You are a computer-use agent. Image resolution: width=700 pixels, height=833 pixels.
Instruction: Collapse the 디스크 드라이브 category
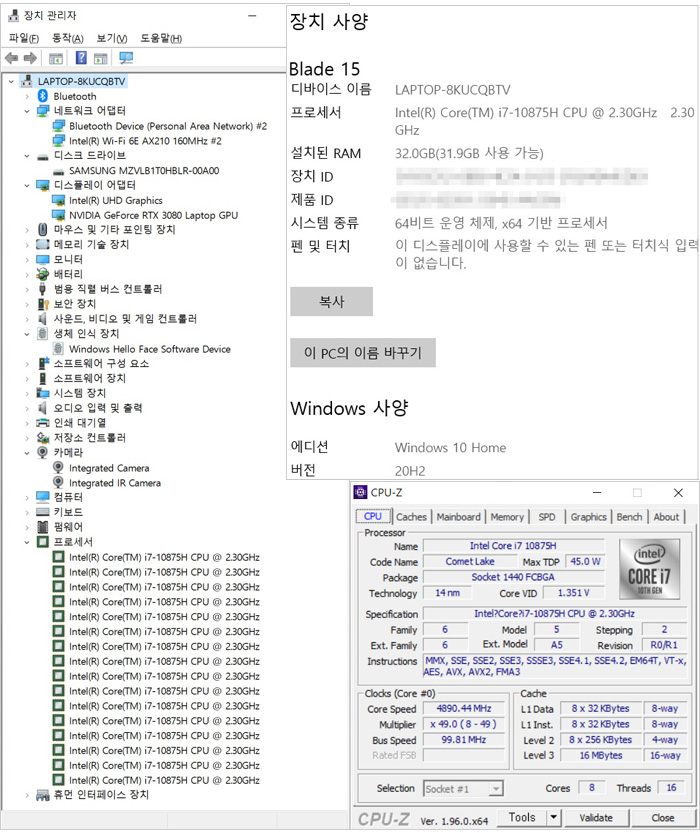coord(27,156)
